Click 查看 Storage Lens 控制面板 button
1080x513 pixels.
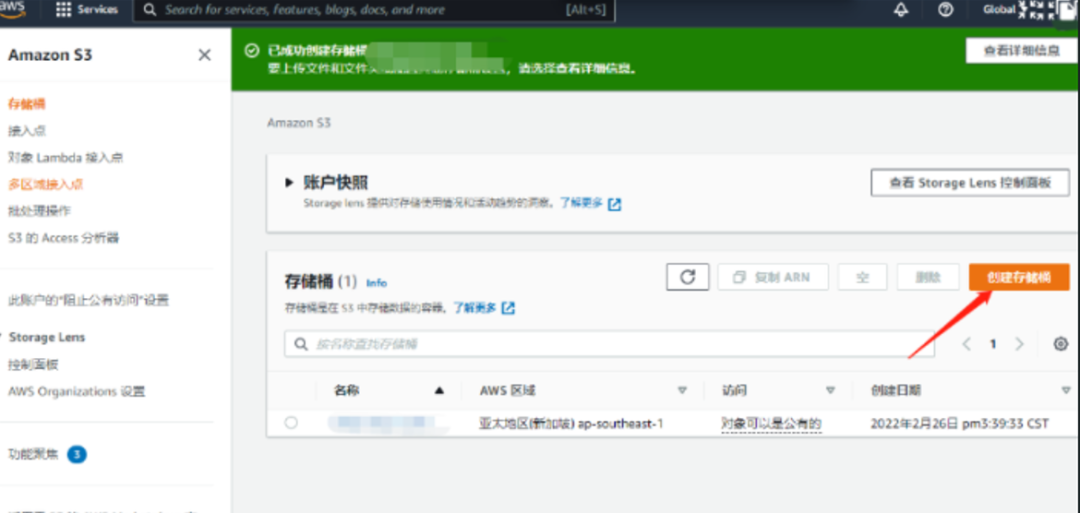[x=970, y=182]
